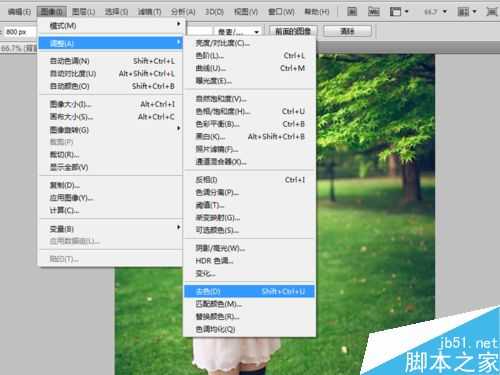
Task: Close the 图像(I) menu in the menu bar
Action: [x=52, y=12]
